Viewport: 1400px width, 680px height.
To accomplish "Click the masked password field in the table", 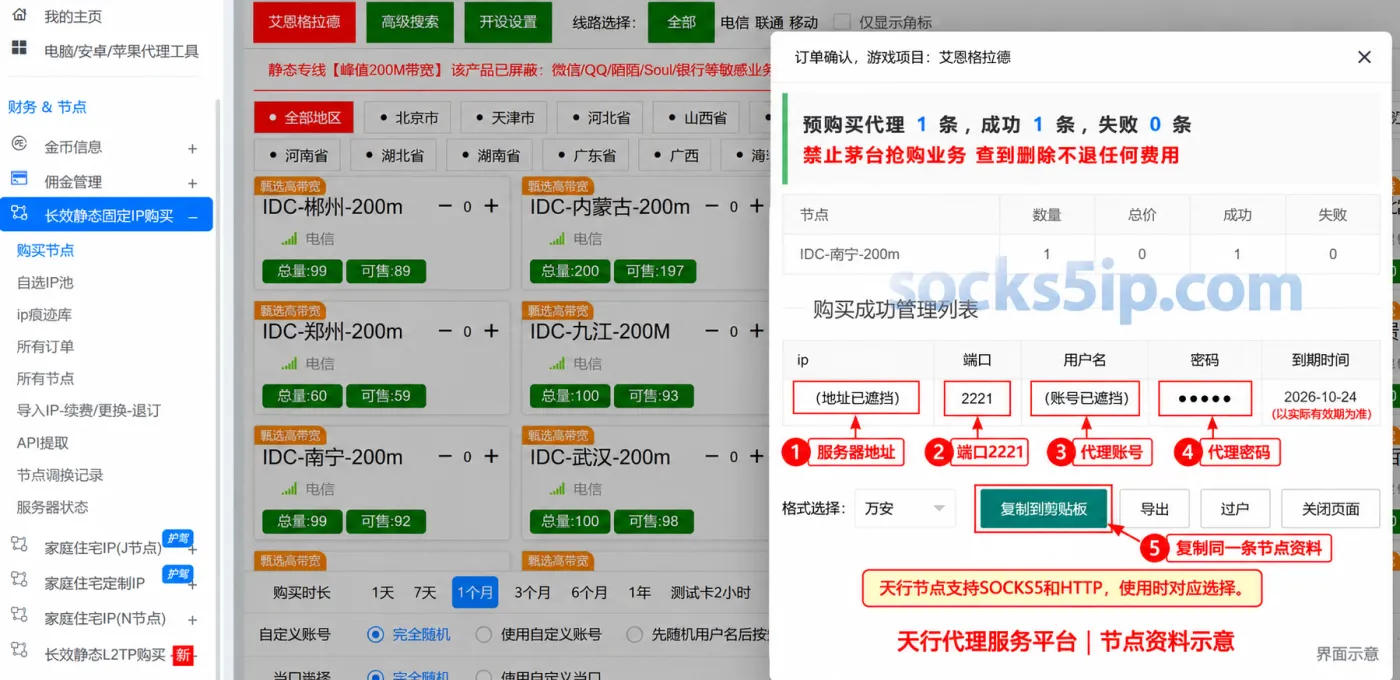I will pyautogui.click(x=1204, y=398).
